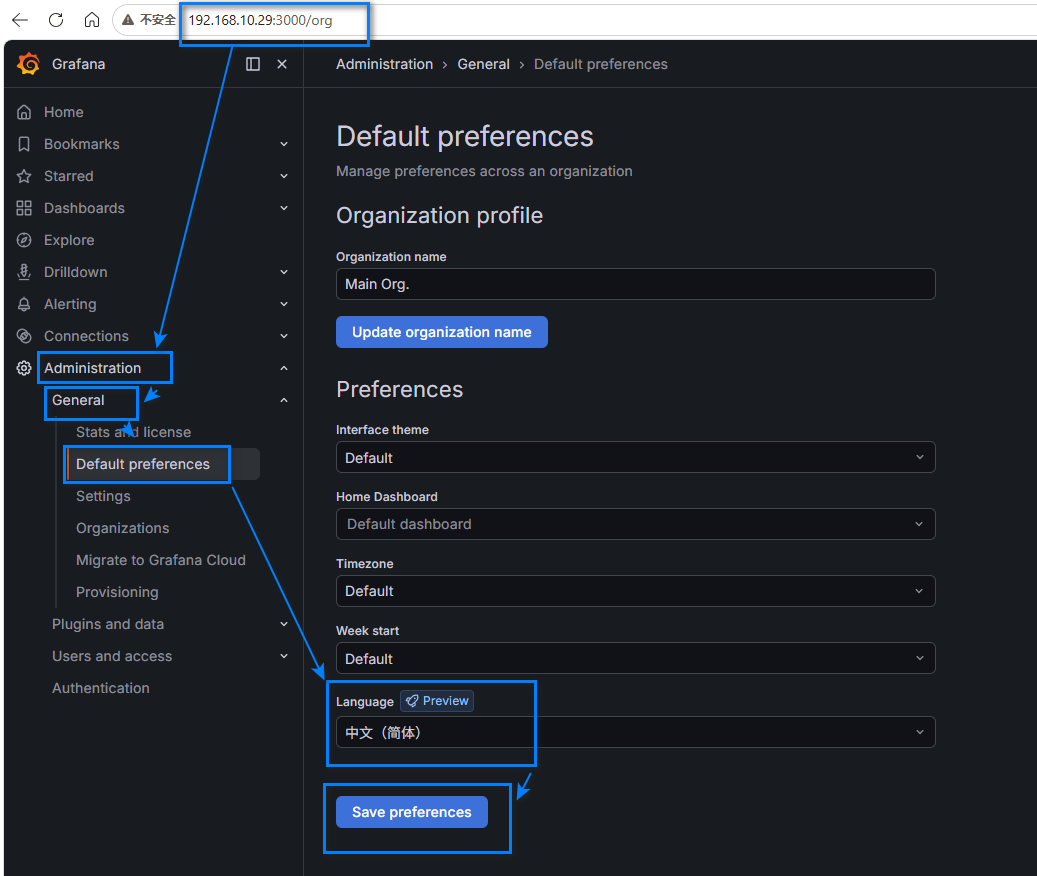Select Default preferences menu item
The image size is (1037, 876).
142,464
